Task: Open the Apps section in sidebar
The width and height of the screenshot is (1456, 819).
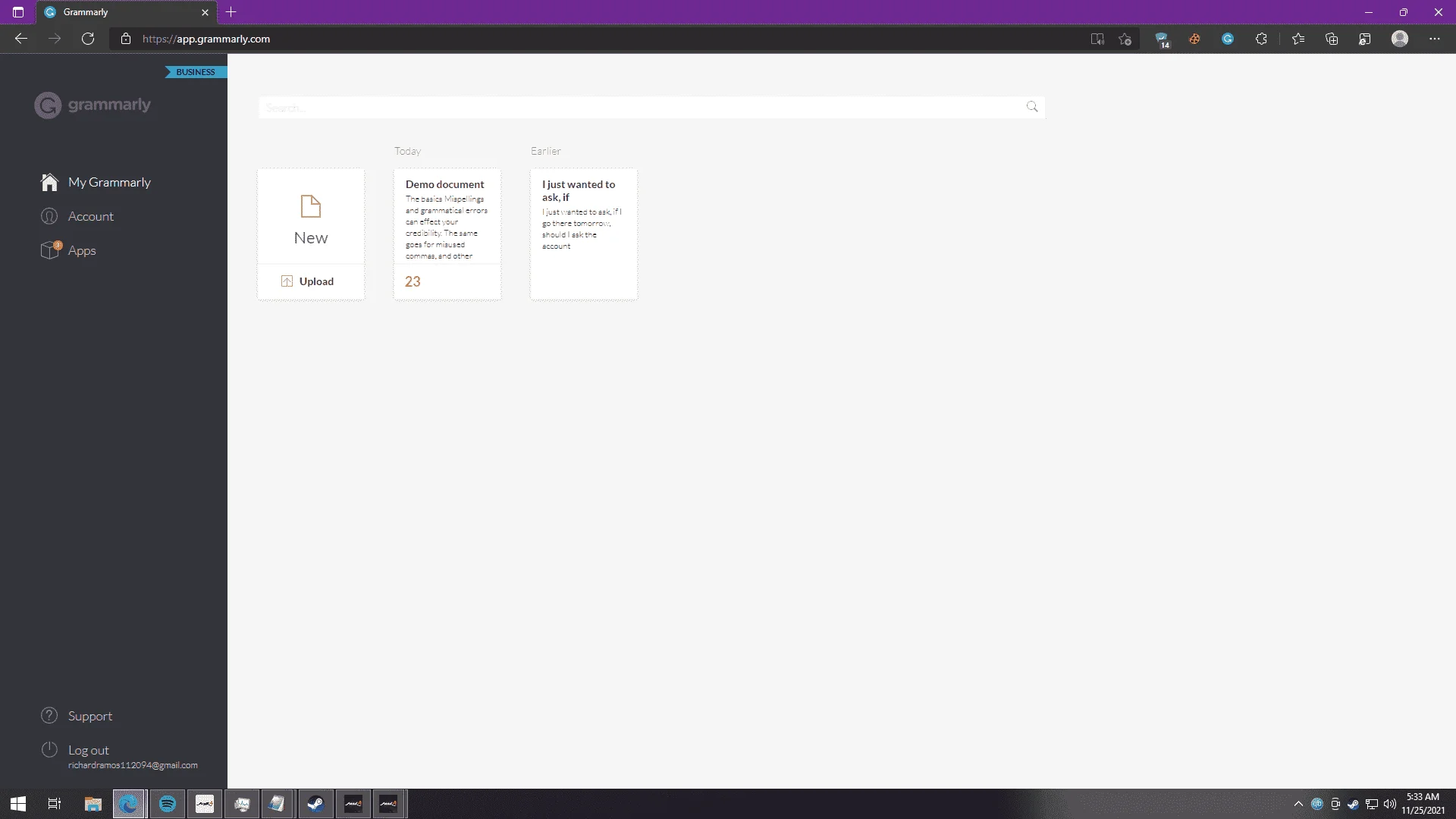Action: 68,250
